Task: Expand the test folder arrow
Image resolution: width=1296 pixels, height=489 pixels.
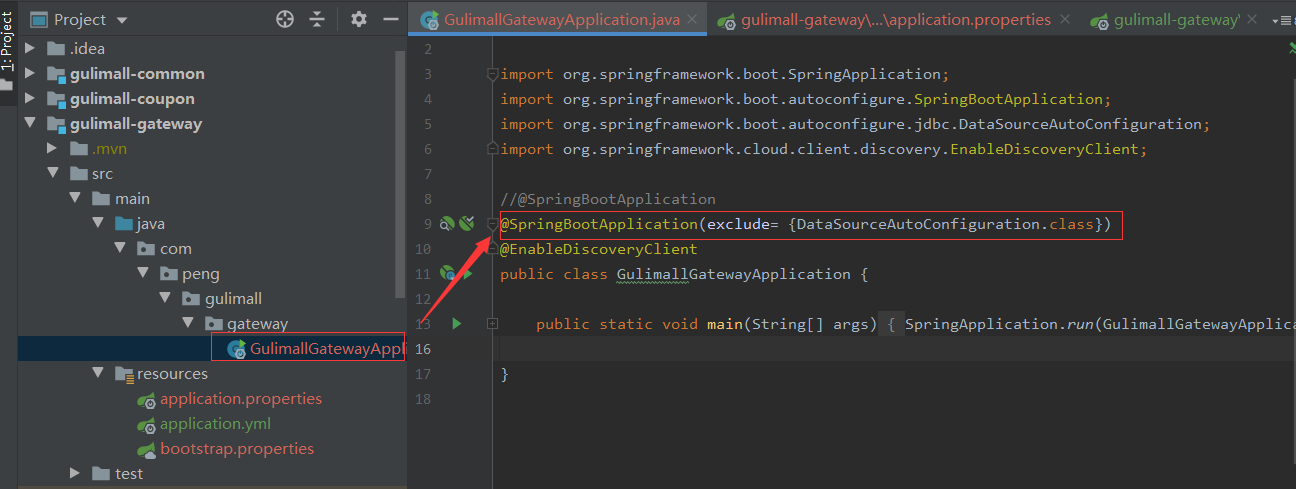Action: tap(76, 473)
